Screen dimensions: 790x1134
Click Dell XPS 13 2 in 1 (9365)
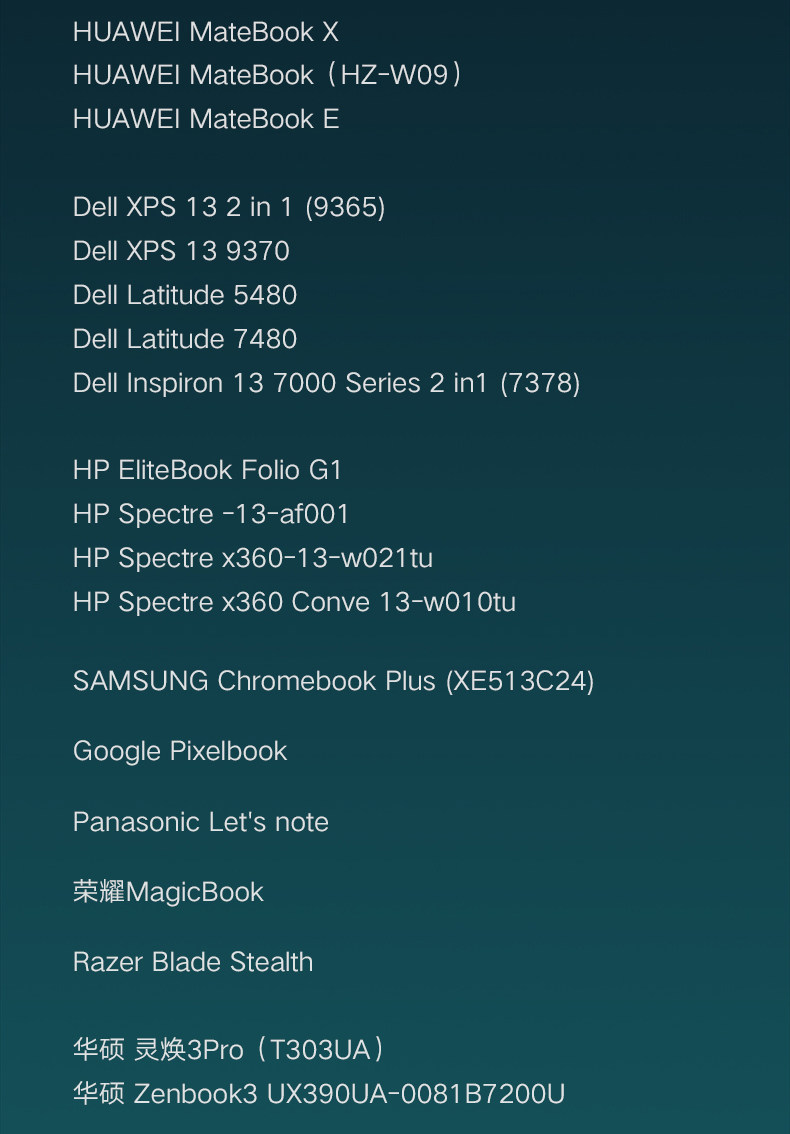[229, 208]
